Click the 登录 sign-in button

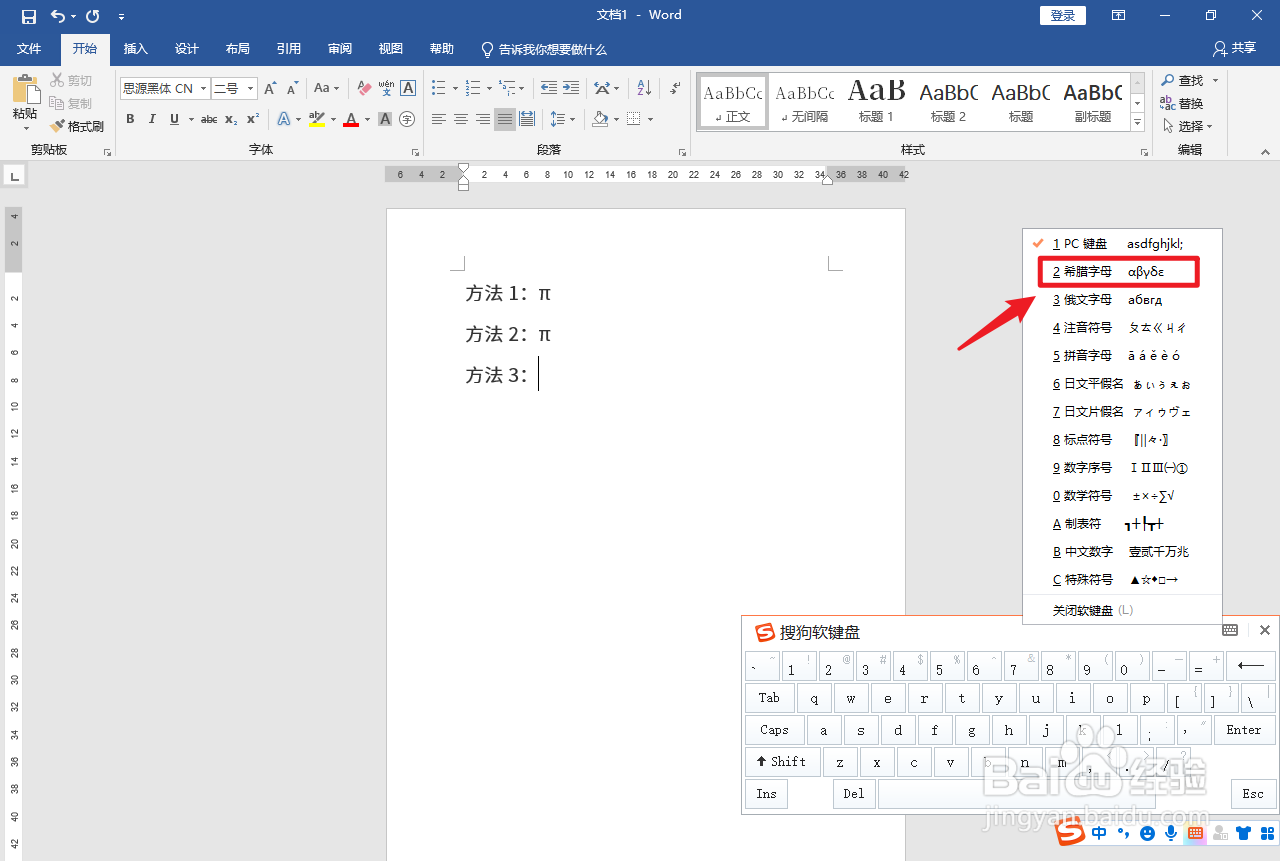tap(1063, 15)
